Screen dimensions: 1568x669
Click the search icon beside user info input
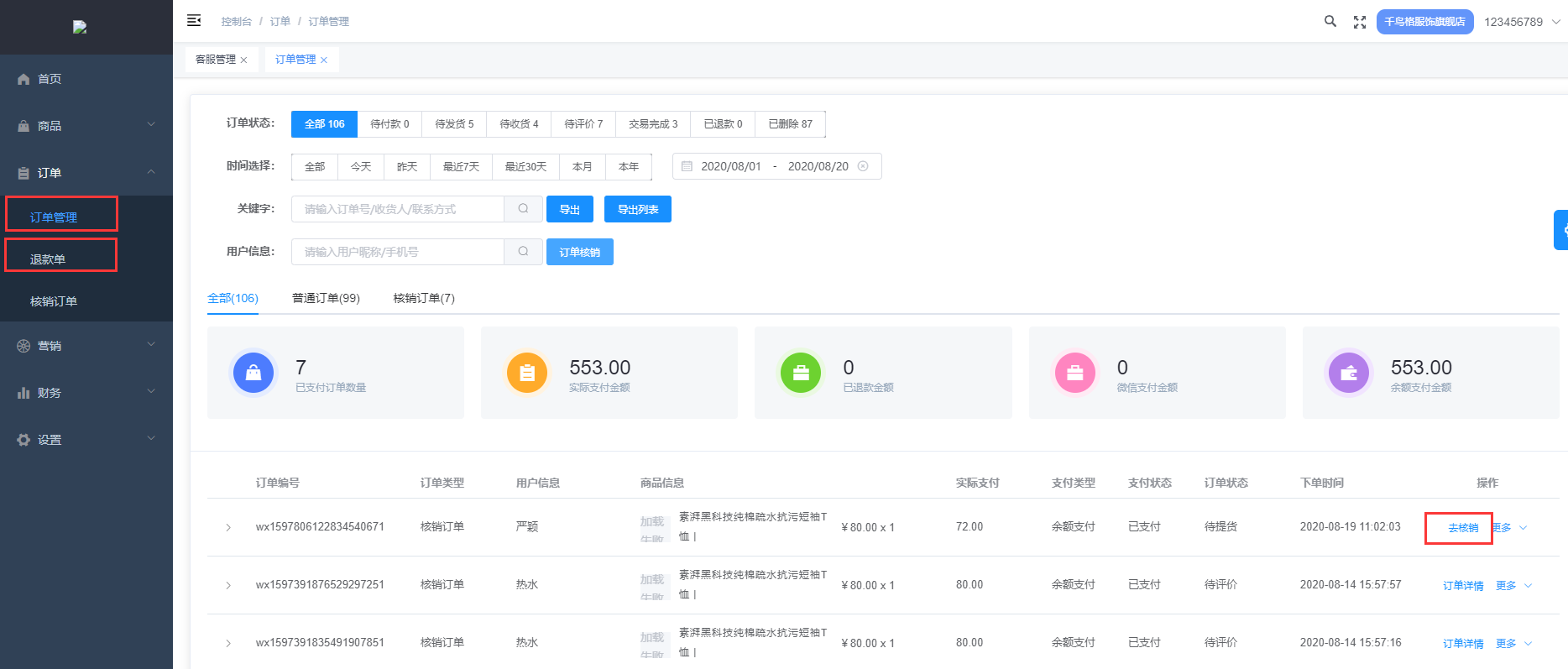point(523,251)
